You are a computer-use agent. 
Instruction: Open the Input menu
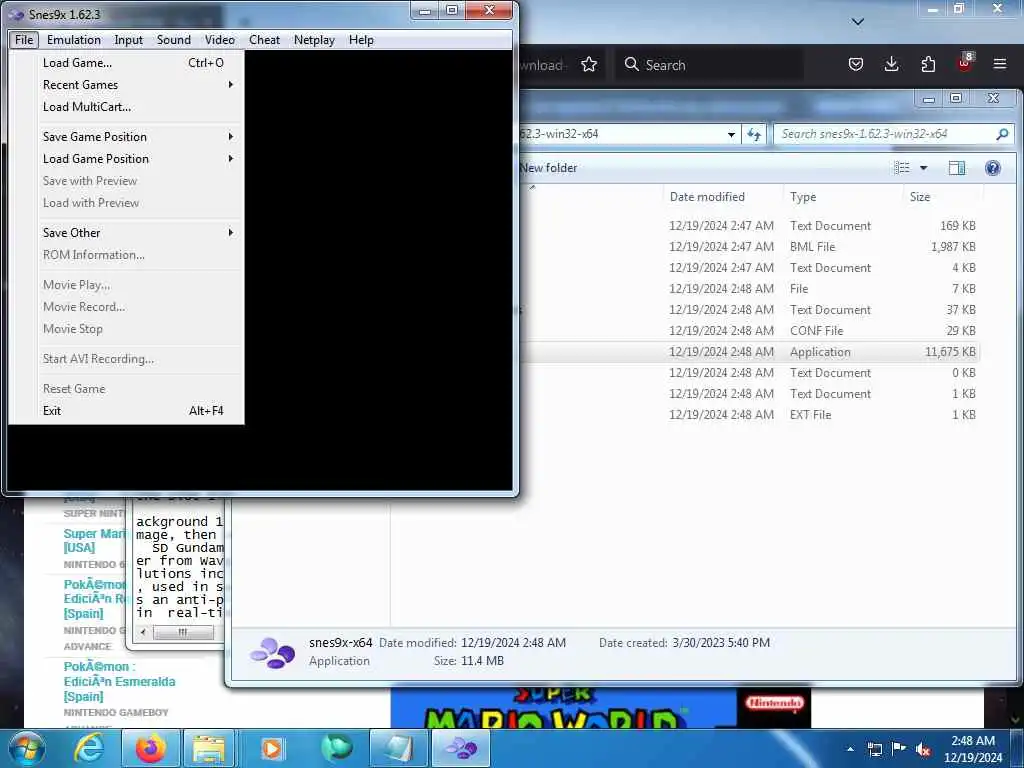[x=128, y=40]
